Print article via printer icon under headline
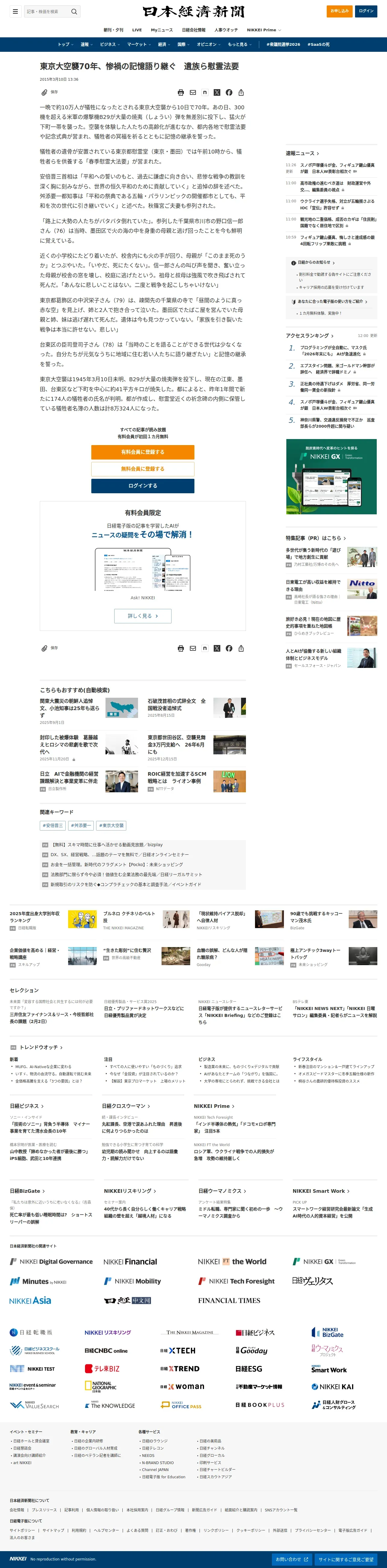This screenshot has width=387, height=1568. click(x=181, y=92)
